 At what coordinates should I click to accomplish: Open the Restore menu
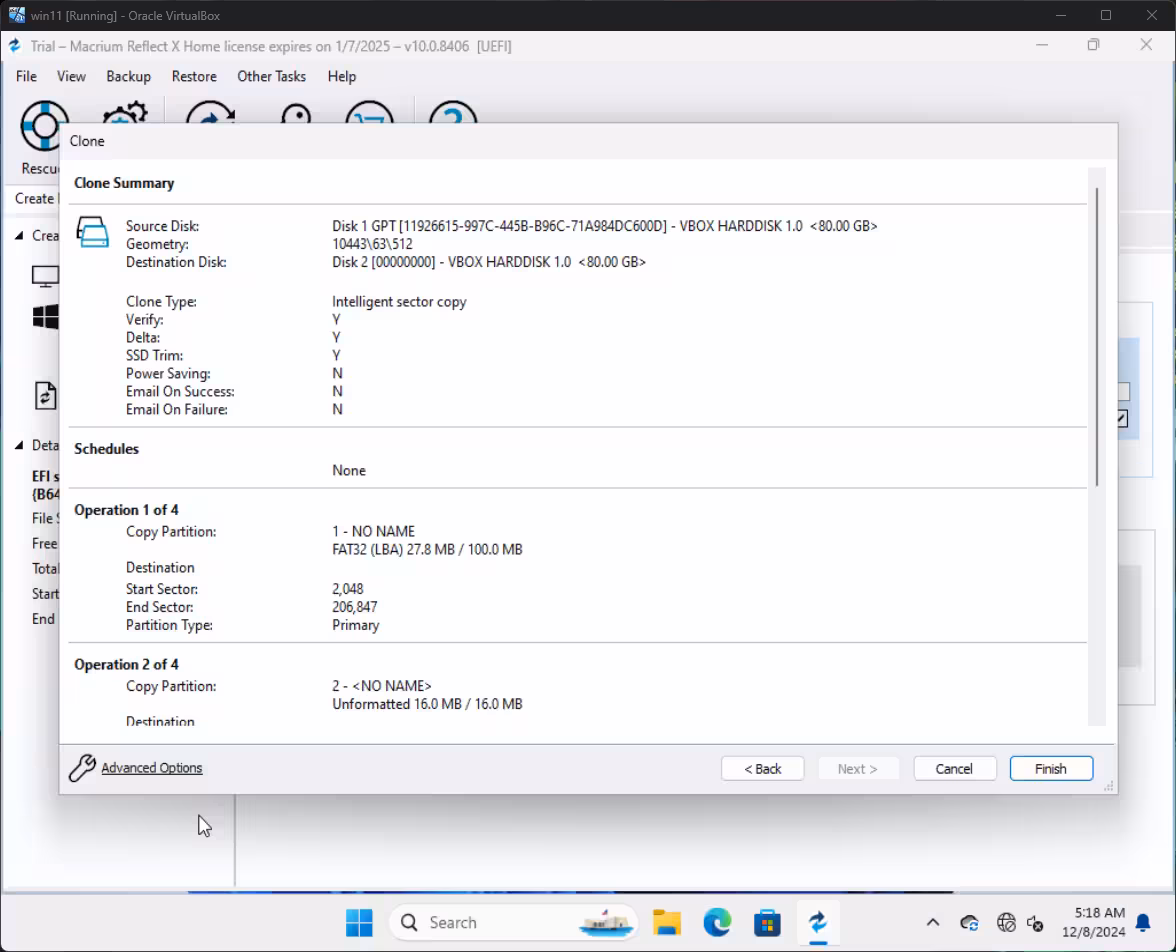pos(194,77)
